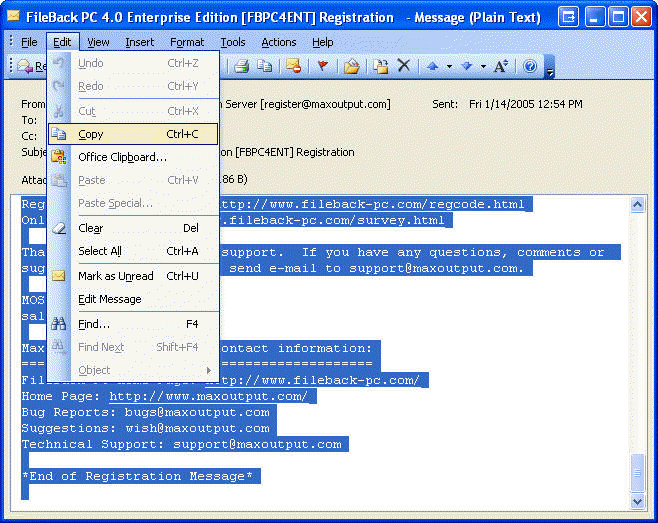Click the sender address register@maxoutput.com
This screenshot has height=523, width=658.
click(x=325, y=104)
